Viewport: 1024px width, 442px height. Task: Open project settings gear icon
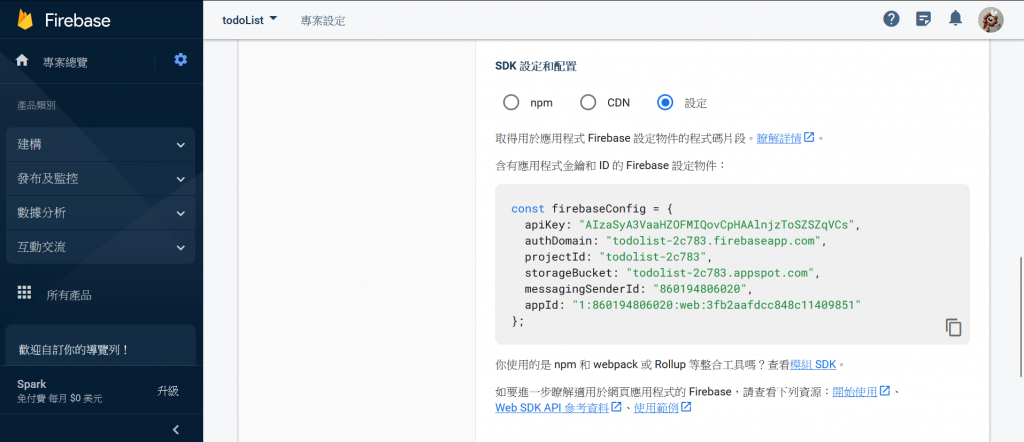(180, 59)
